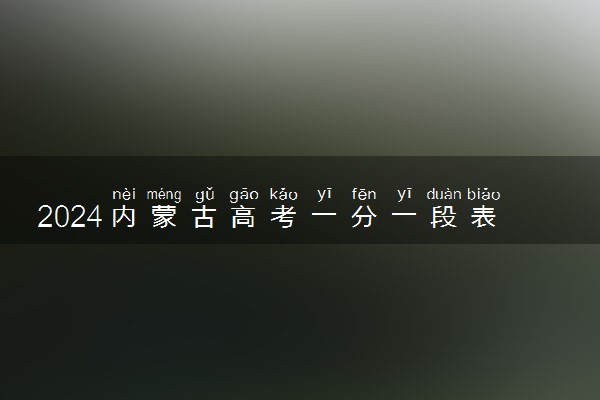Click the pinyin label fēn
Viewport: 600px width, 400px height.
pyautogui.click(x=364, y=194)
